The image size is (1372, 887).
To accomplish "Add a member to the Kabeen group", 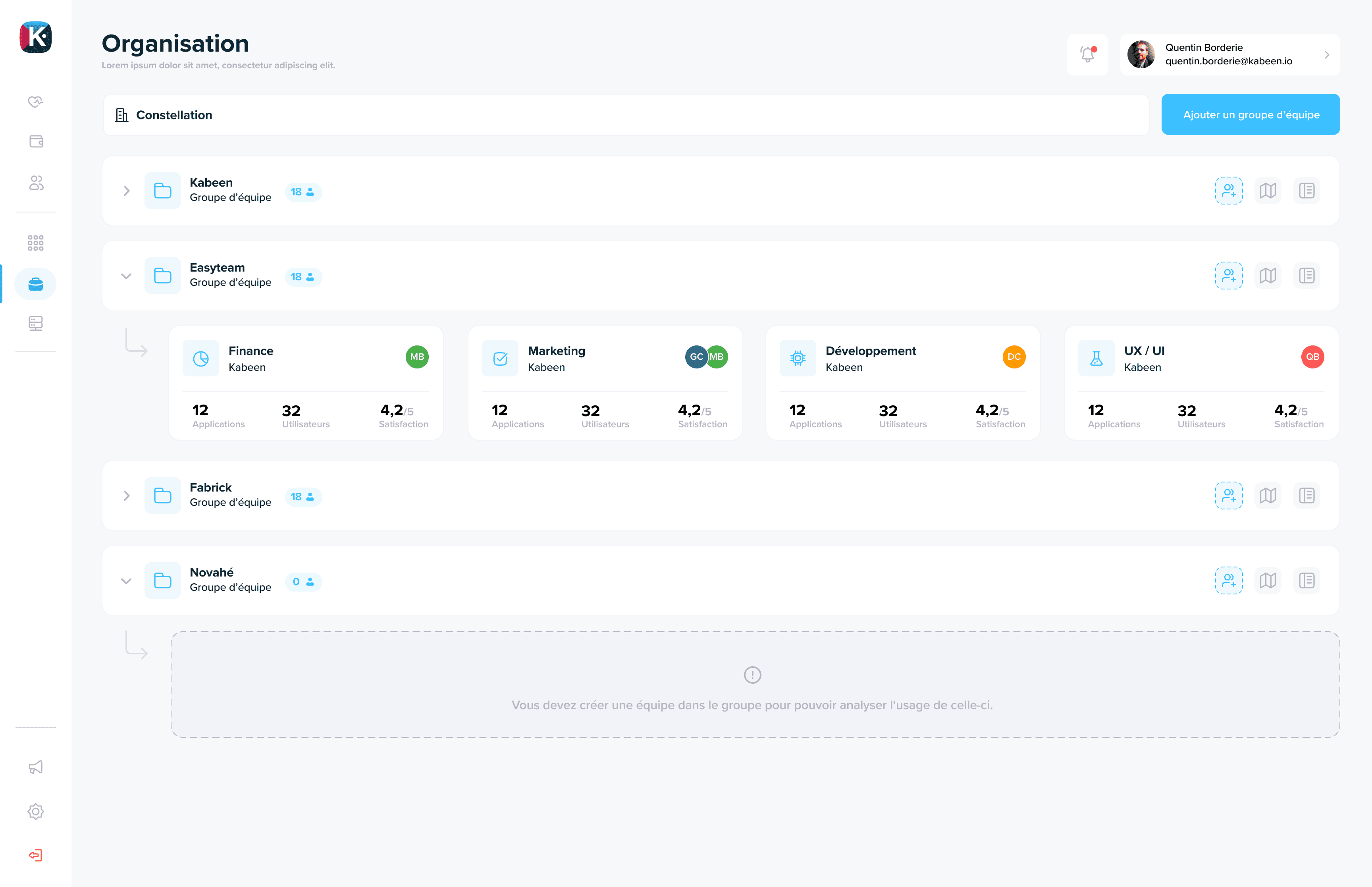I will point(1229,190).
